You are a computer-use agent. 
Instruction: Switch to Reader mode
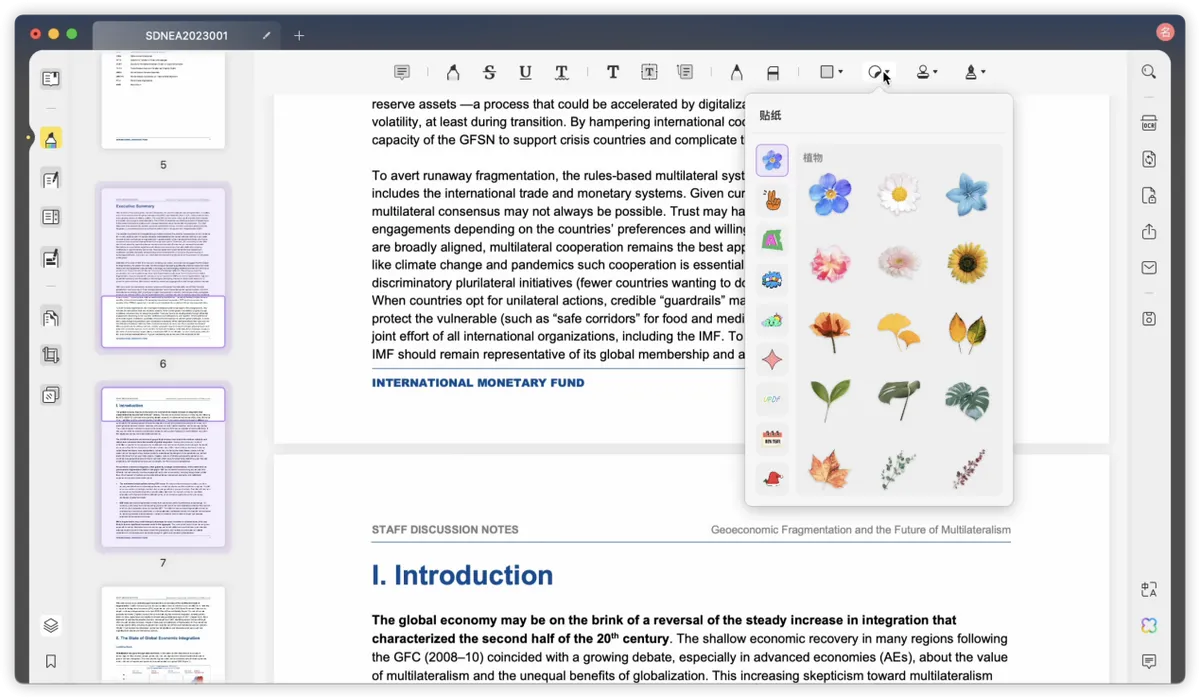pos(51,79)
